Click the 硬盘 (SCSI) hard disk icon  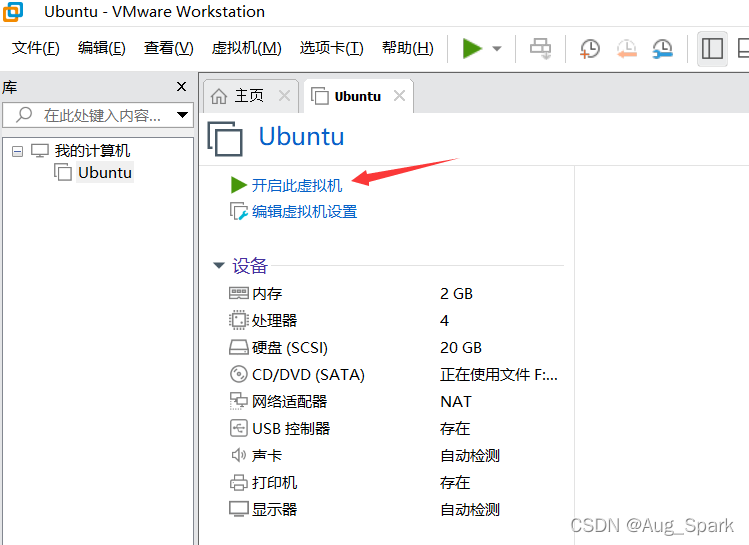[x=238, y=347]
